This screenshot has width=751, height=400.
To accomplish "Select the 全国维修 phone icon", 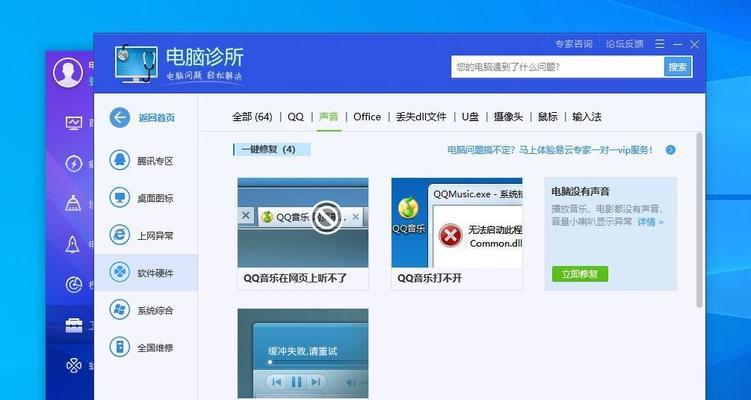I will pos(119,347).
